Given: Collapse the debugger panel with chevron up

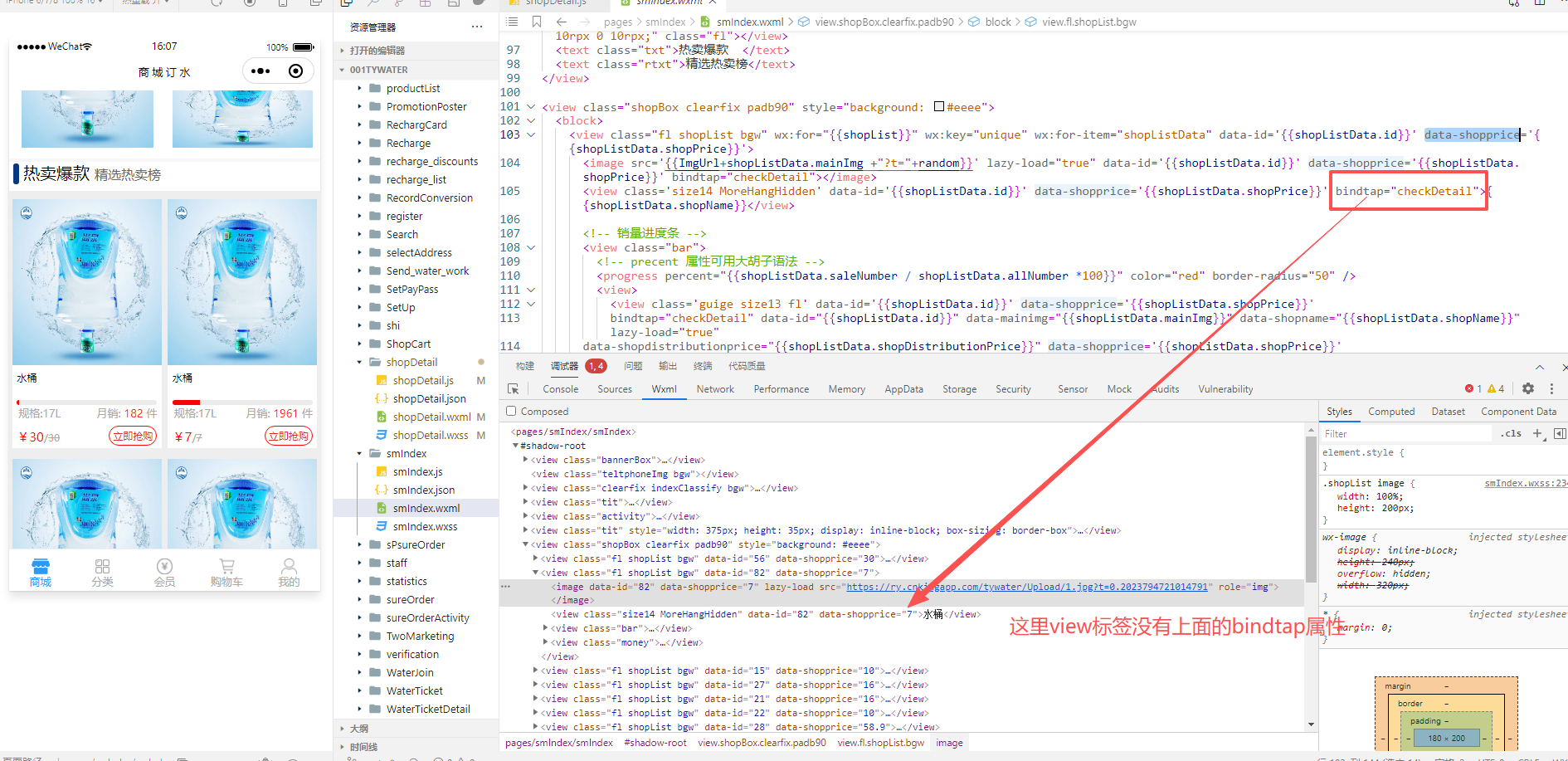Looking at the screenshot, I should [x=1540, y=367].
